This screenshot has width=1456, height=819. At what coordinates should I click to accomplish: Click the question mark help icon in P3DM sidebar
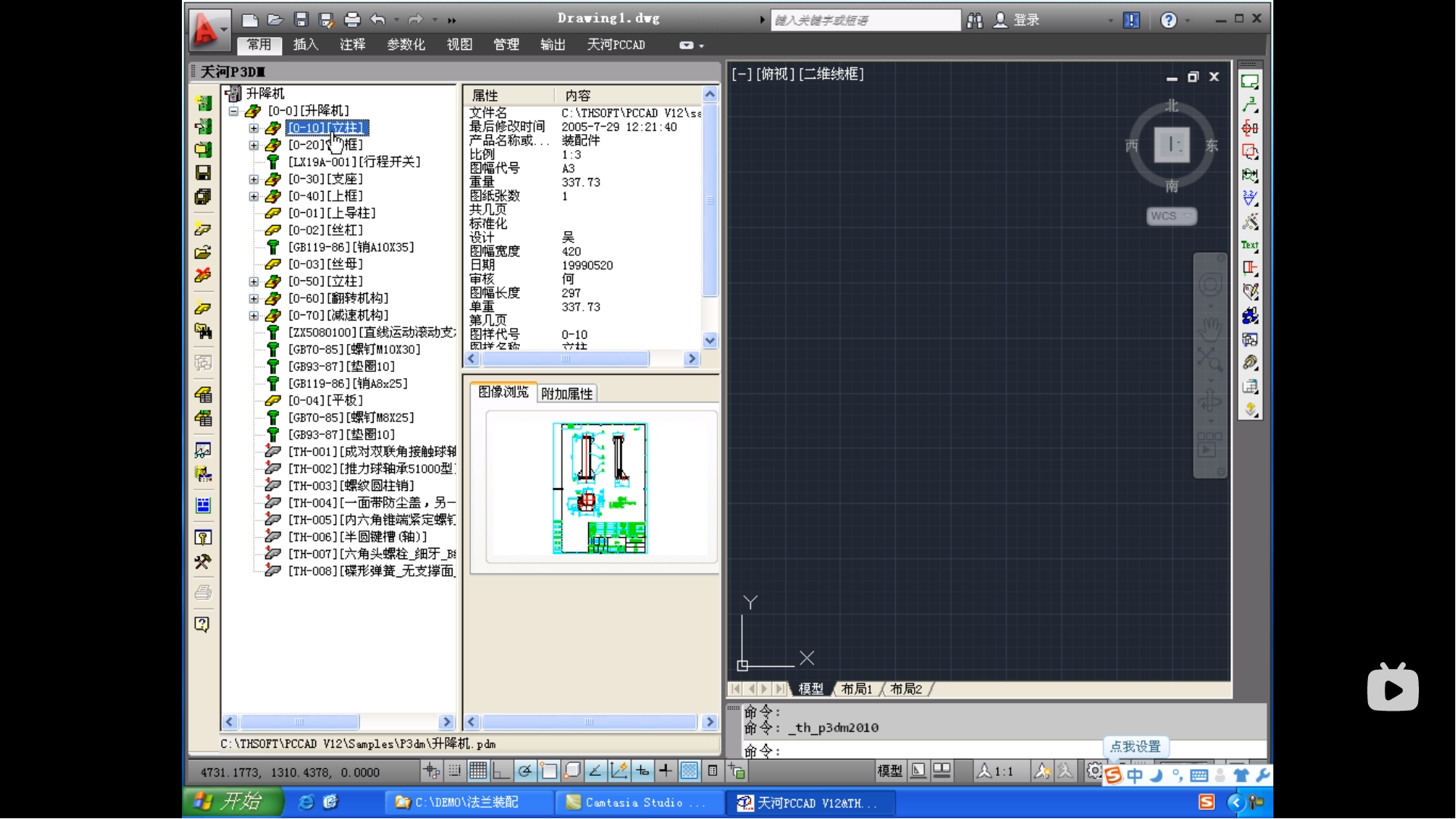202,624
